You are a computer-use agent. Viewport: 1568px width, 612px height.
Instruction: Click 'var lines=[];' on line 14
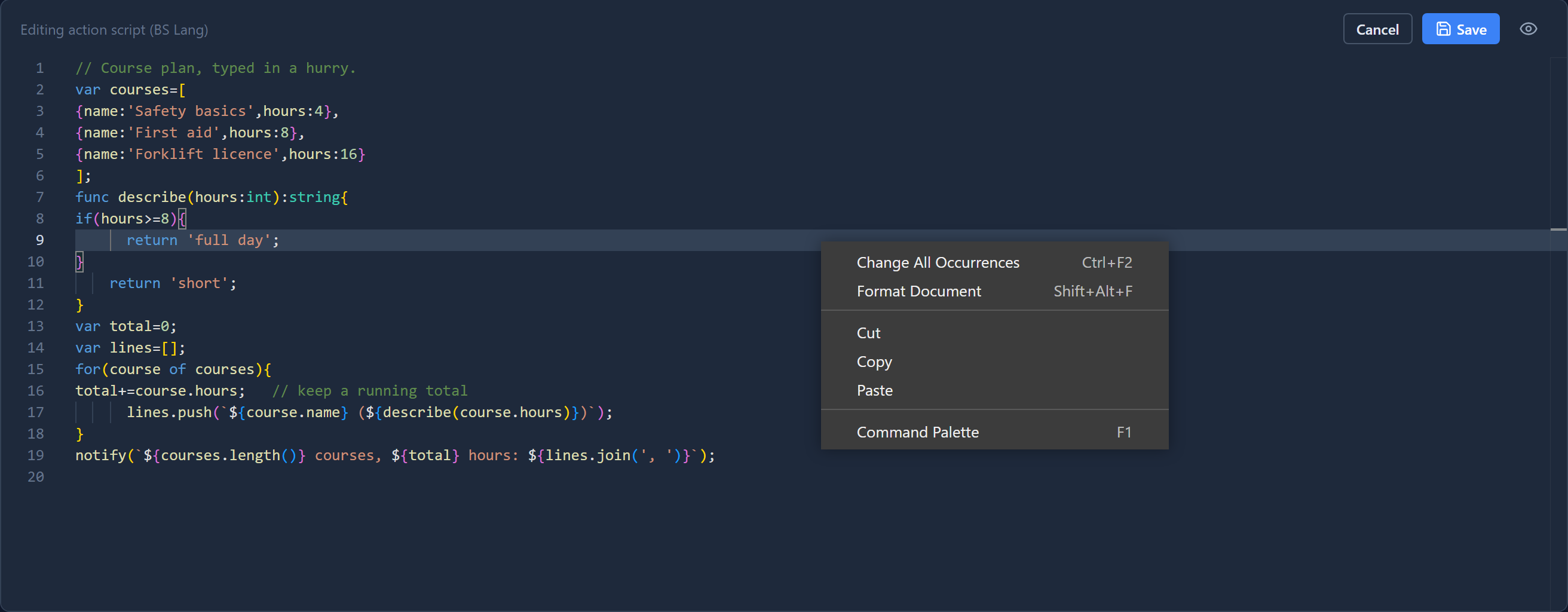pos(130,348)
